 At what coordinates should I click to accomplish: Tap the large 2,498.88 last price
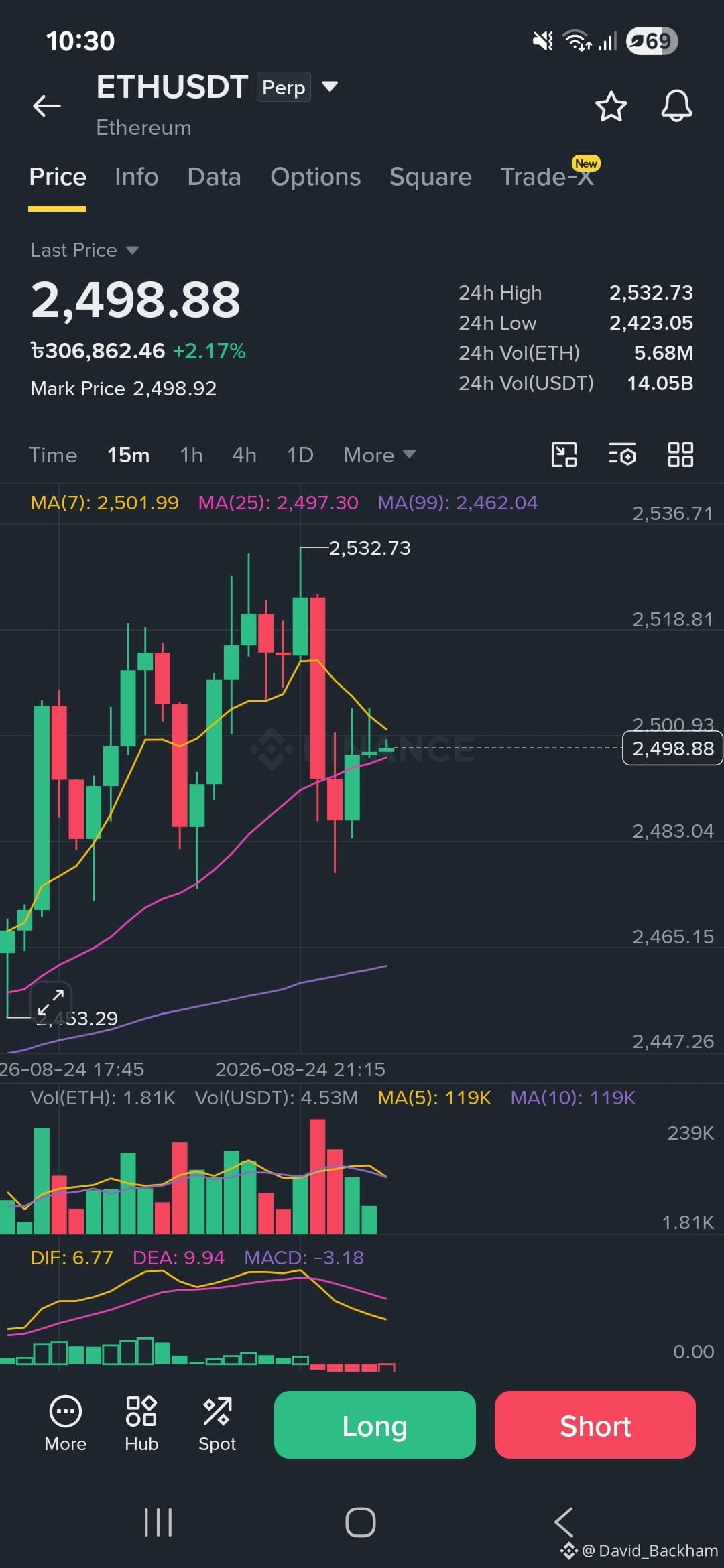click(135, 300)
